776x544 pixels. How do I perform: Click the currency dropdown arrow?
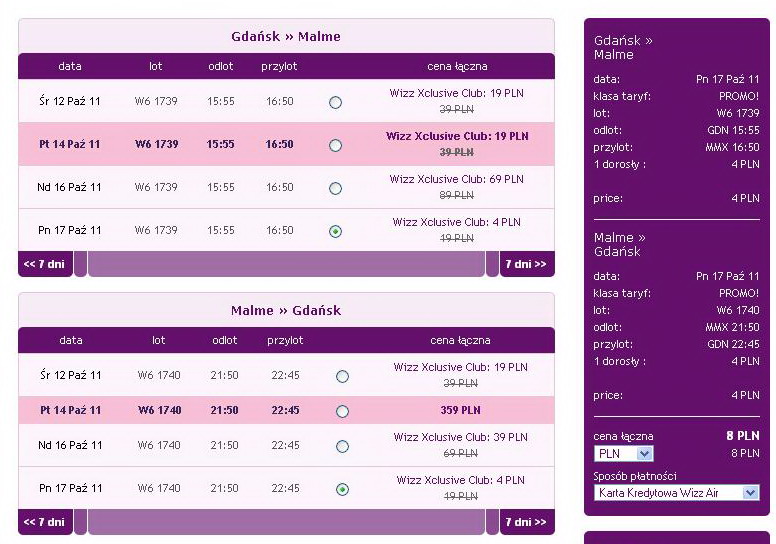point(644,453)
